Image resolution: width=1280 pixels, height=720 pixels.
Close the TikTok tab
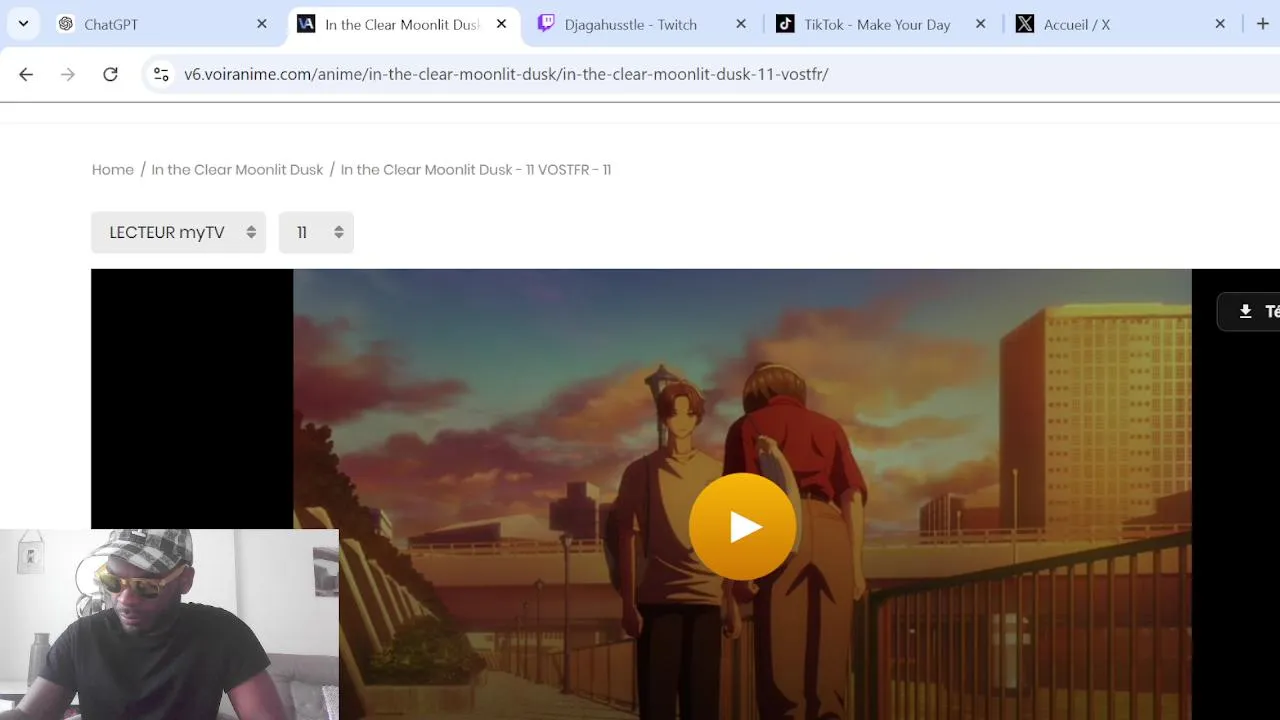click(981, 24)
